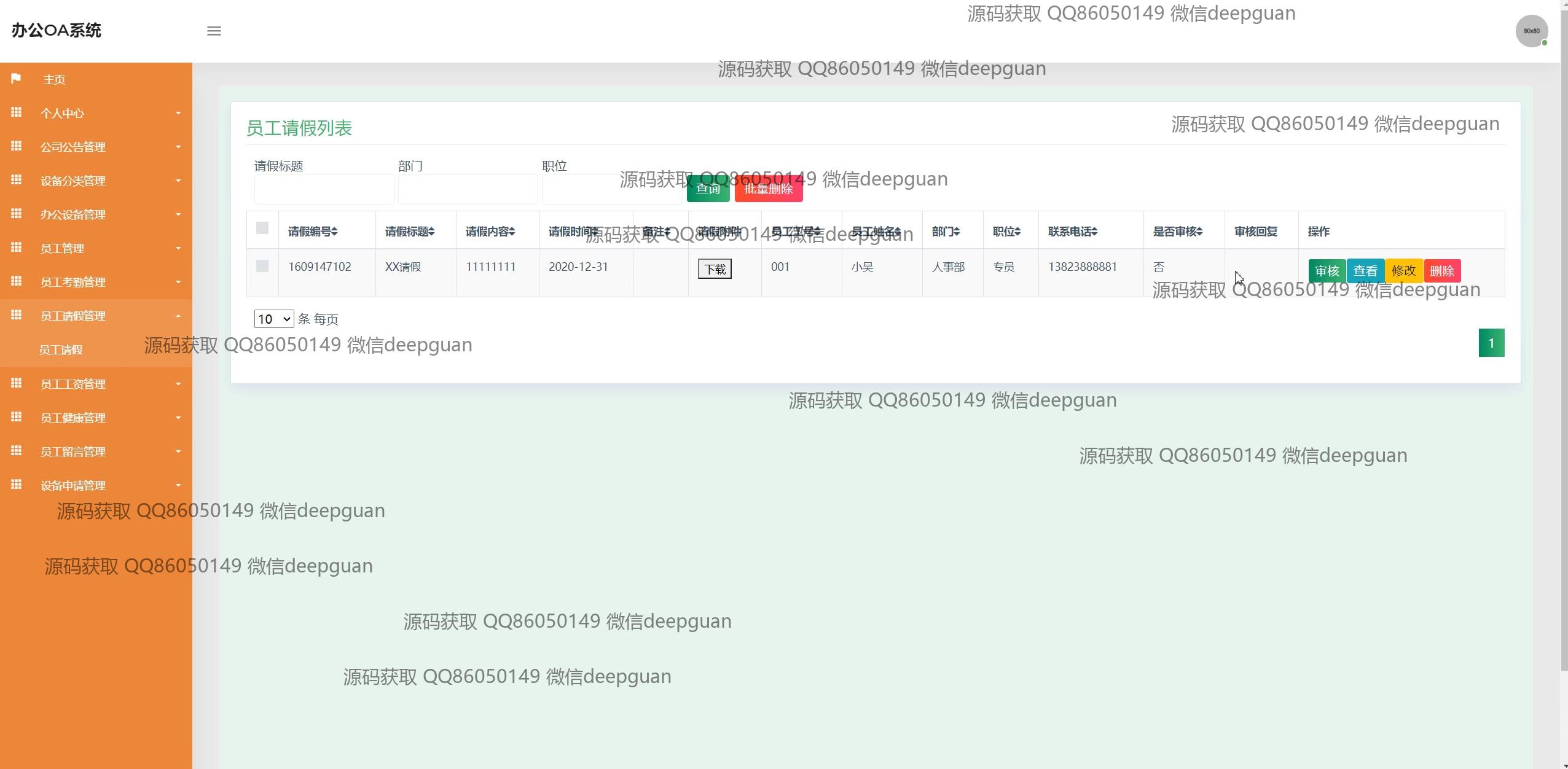Image resolution: width=1568 pixels, height=769 pixels.
Task: Click grid icon next to 个人中心
Action: [17, 112]
